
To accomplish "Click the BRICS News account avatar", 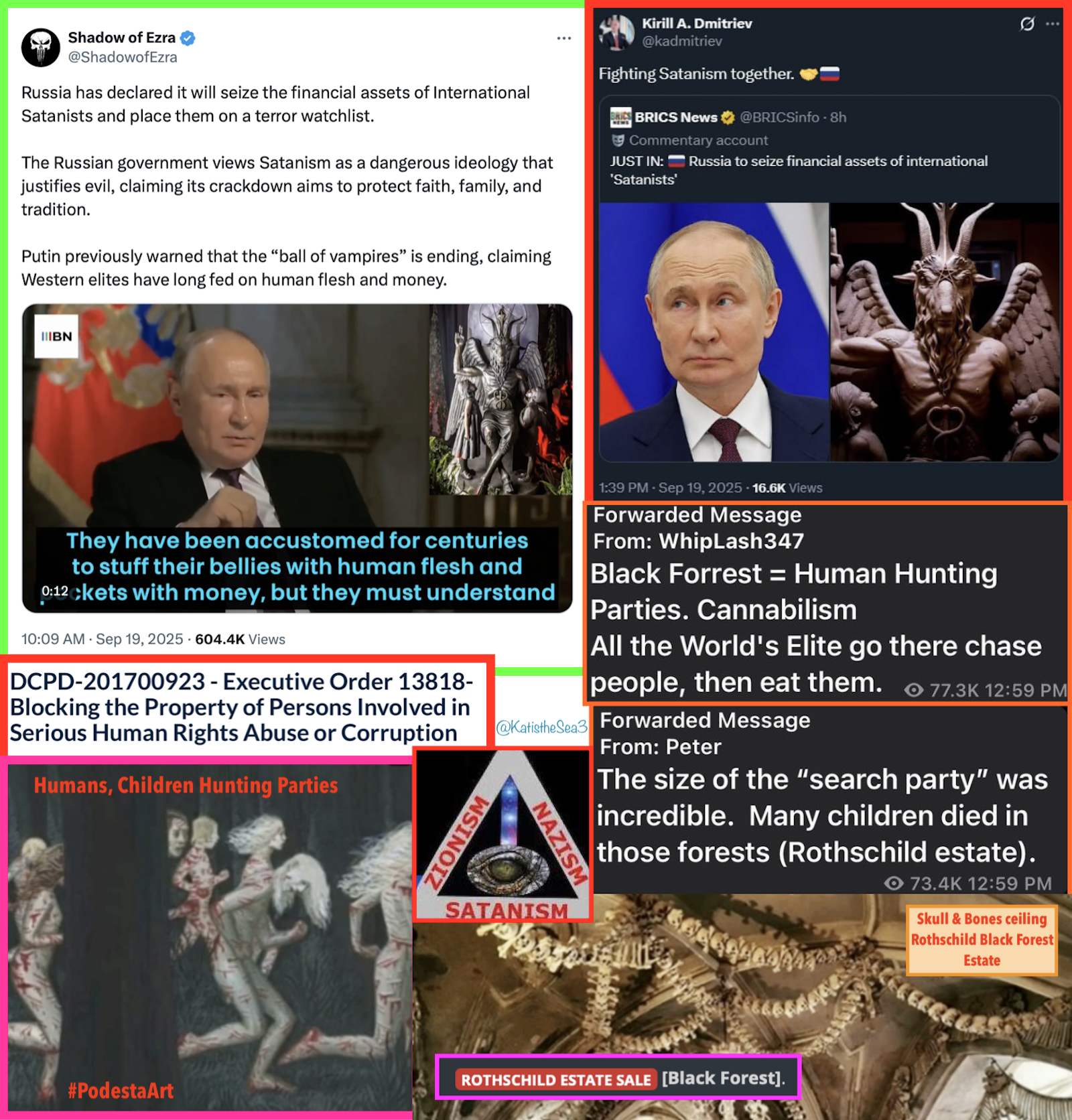I will click(x=620, y=117).
